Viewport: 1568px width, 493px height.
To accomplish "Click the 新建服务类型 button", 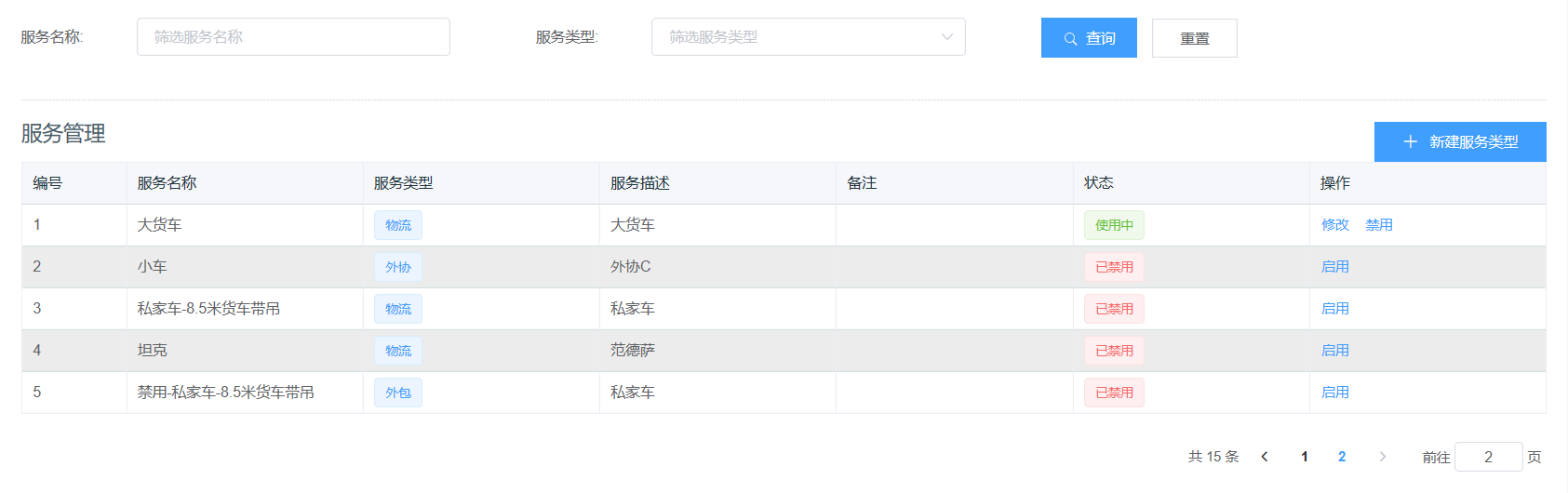I will click(x=1459, y=141).
